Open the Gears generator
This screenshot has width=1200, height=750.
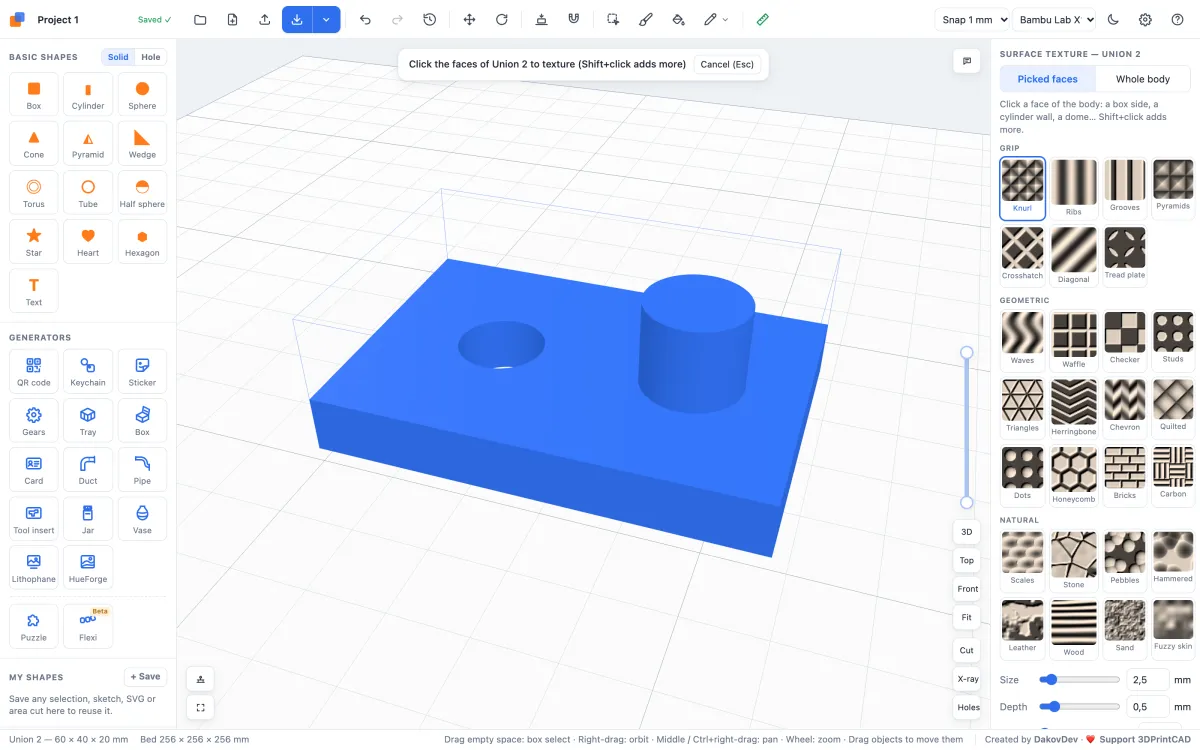(34, 420)
